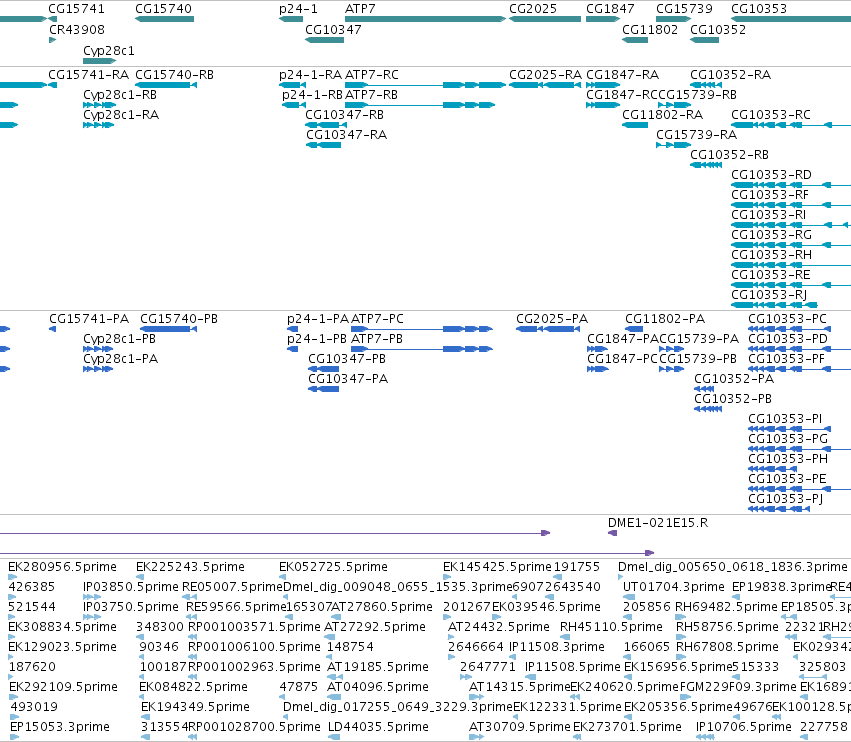Click the CG10347 gene bar
Image resolution: width=851 pixels, height=742 pixels.
[x=325, y=40]
